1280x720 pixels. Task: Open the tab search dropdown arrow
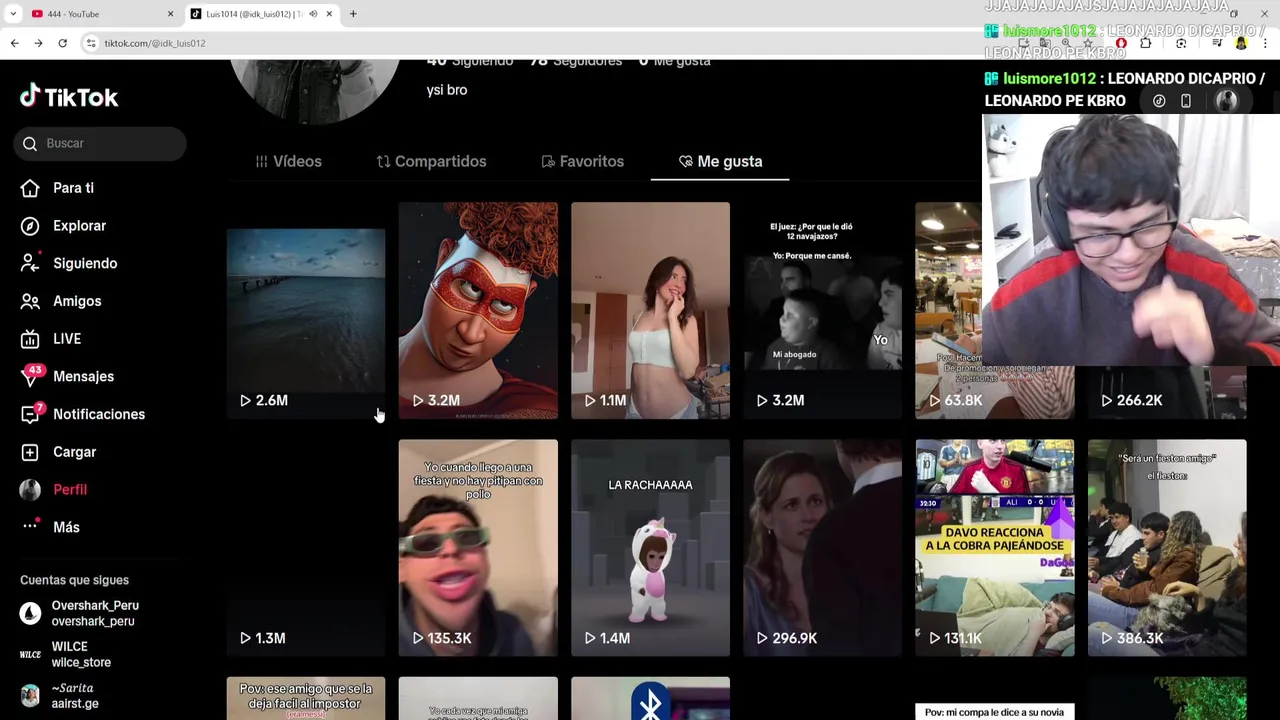click(x=12, y=14)
